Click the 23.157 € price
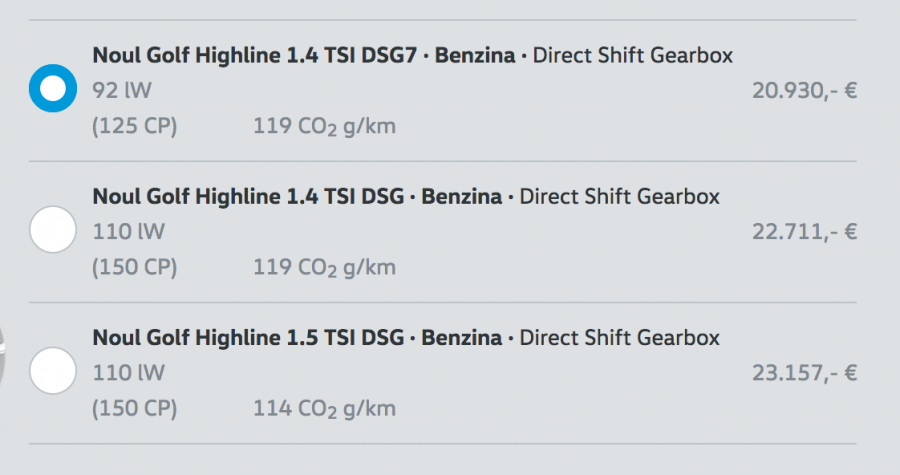 coord(804,373)
